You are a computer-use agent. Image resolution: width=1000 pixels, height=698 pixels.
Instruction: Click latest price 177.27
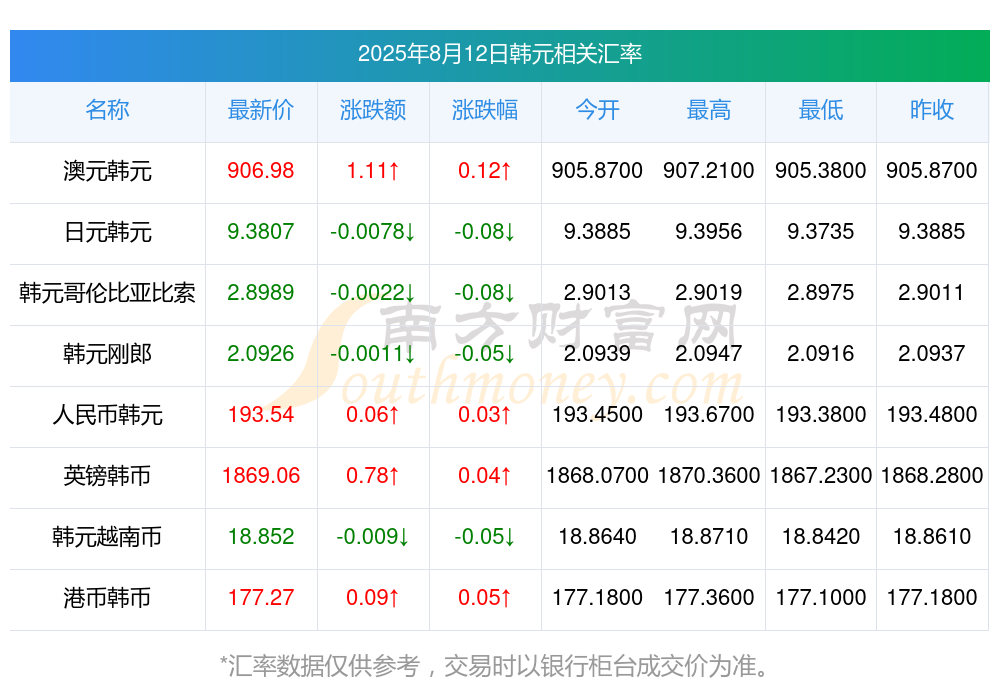tap(261, 598)
